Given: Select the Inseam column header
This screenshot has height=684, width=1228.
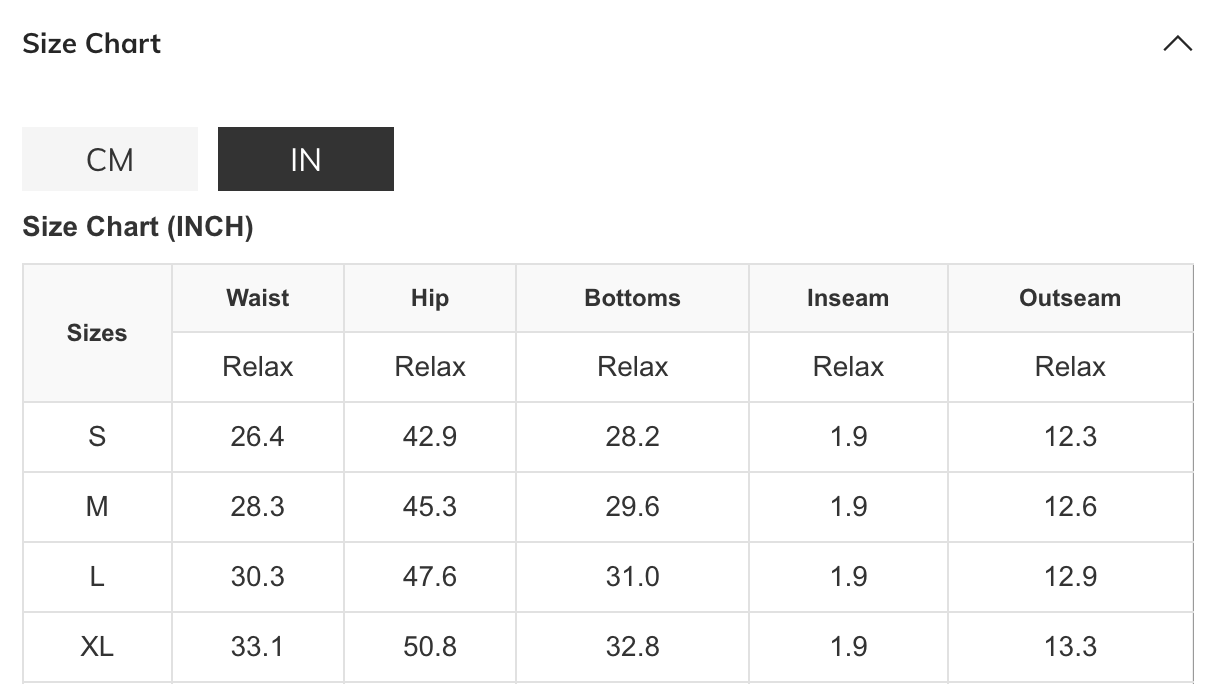Looking at the screenshot, I should [848, 298].
